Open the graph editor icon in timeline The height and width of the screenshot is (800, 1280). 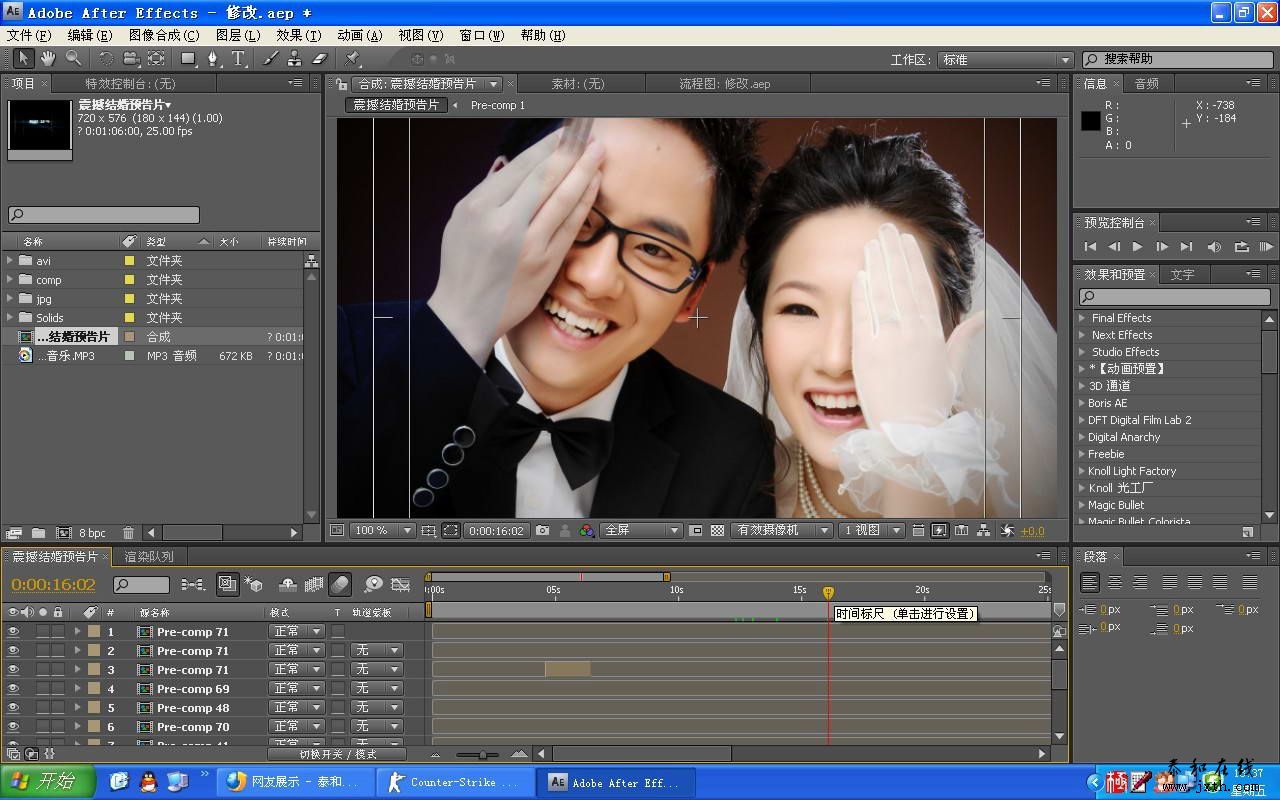pos(400,584)
